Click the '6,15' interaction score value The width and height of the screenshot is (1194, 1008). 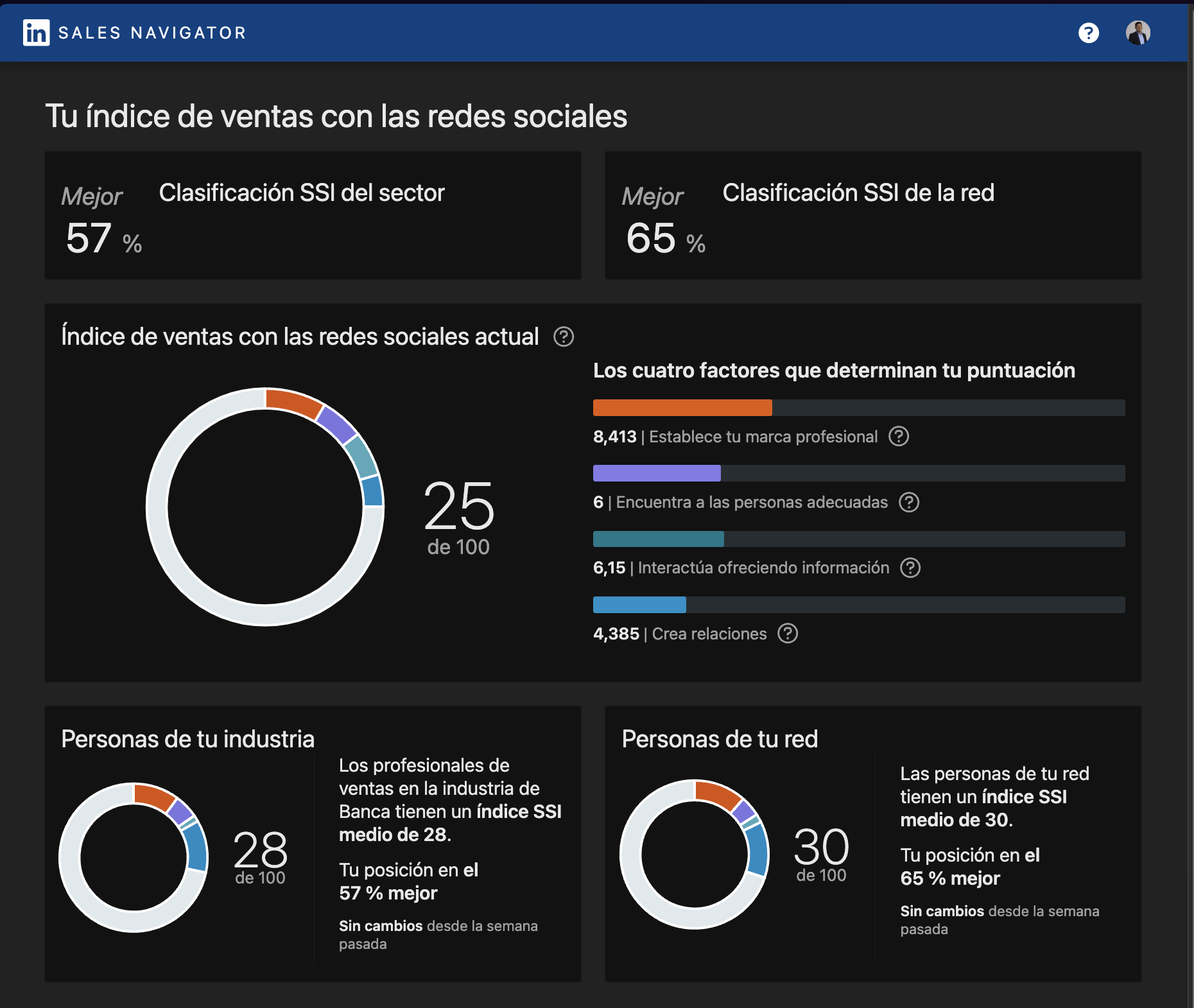609,568
